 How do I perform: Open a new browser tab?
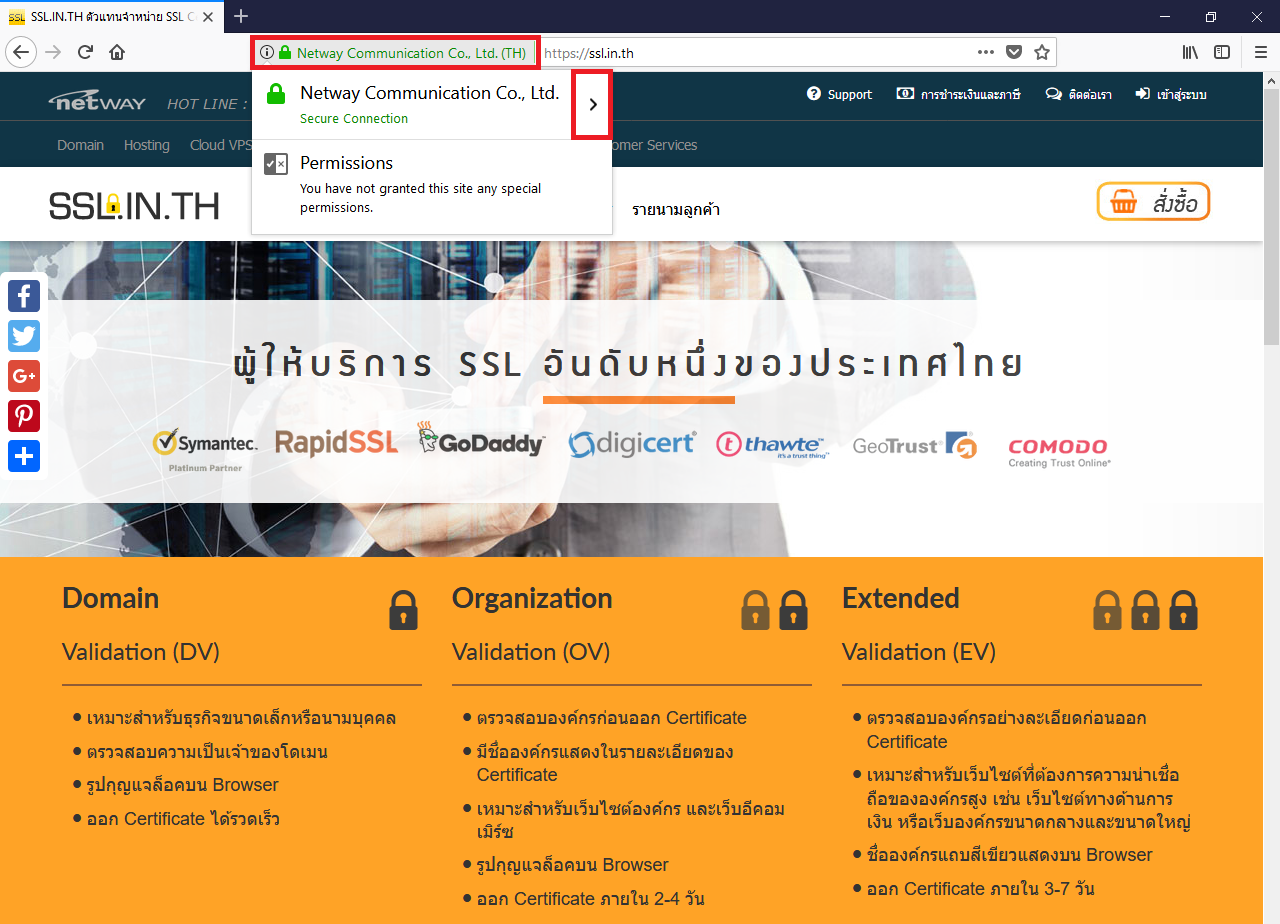241,16
